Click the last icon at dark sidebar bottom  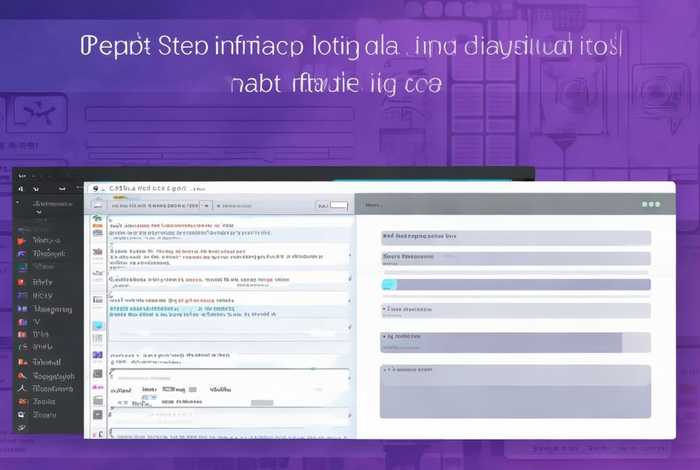[21, 428]
